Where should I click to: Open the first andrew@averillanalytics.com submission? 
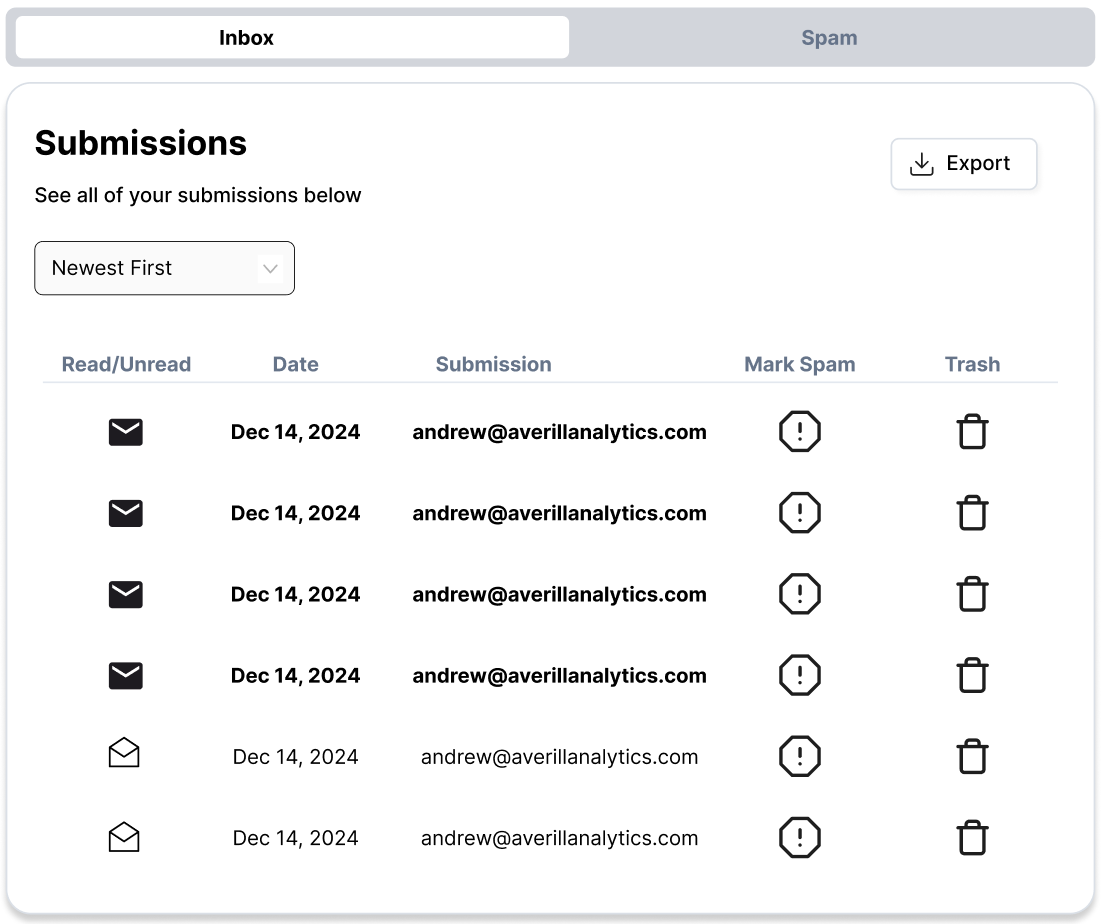(559, 432)
